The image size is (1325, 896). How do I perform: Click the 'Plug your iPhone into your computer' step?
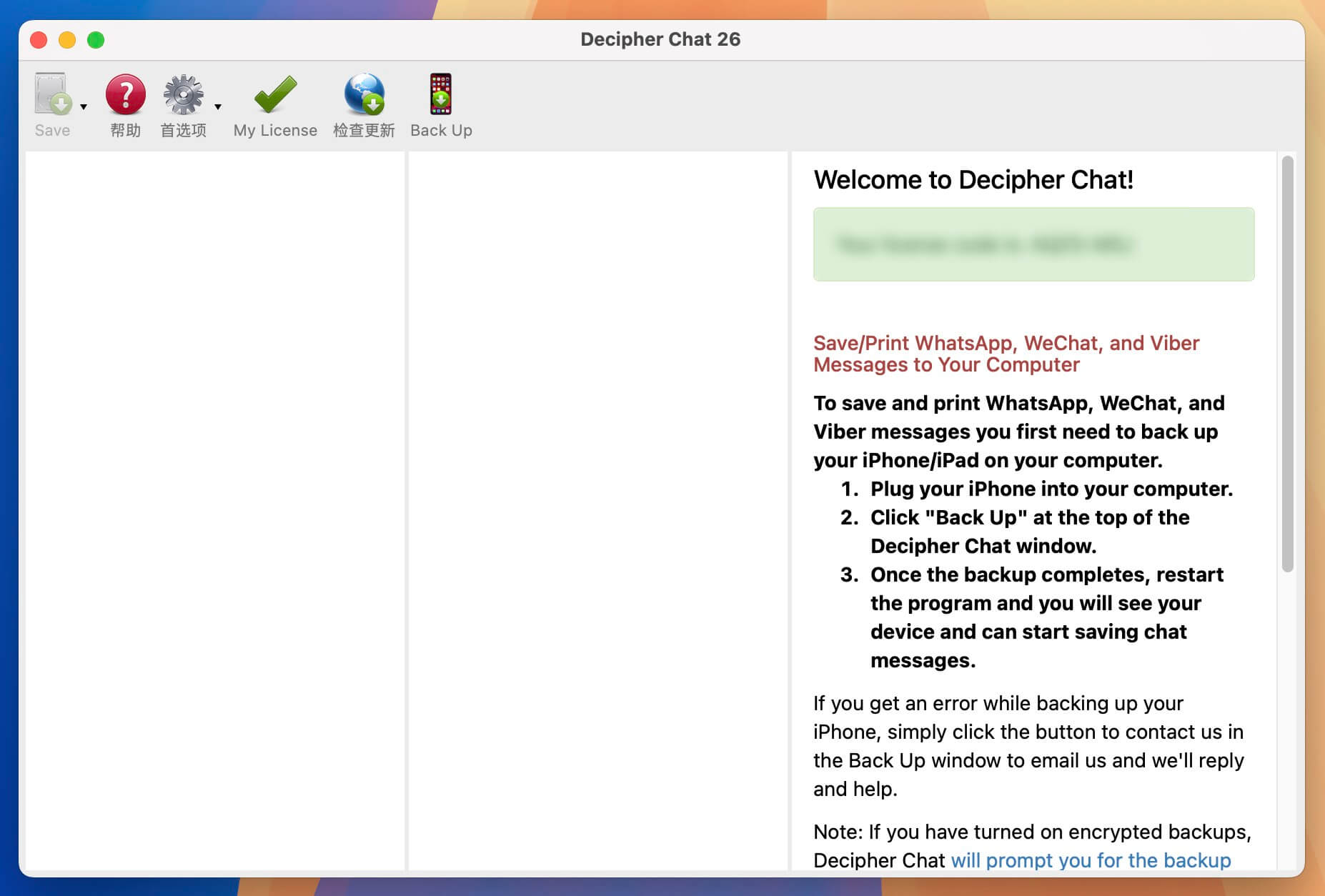1051,489
